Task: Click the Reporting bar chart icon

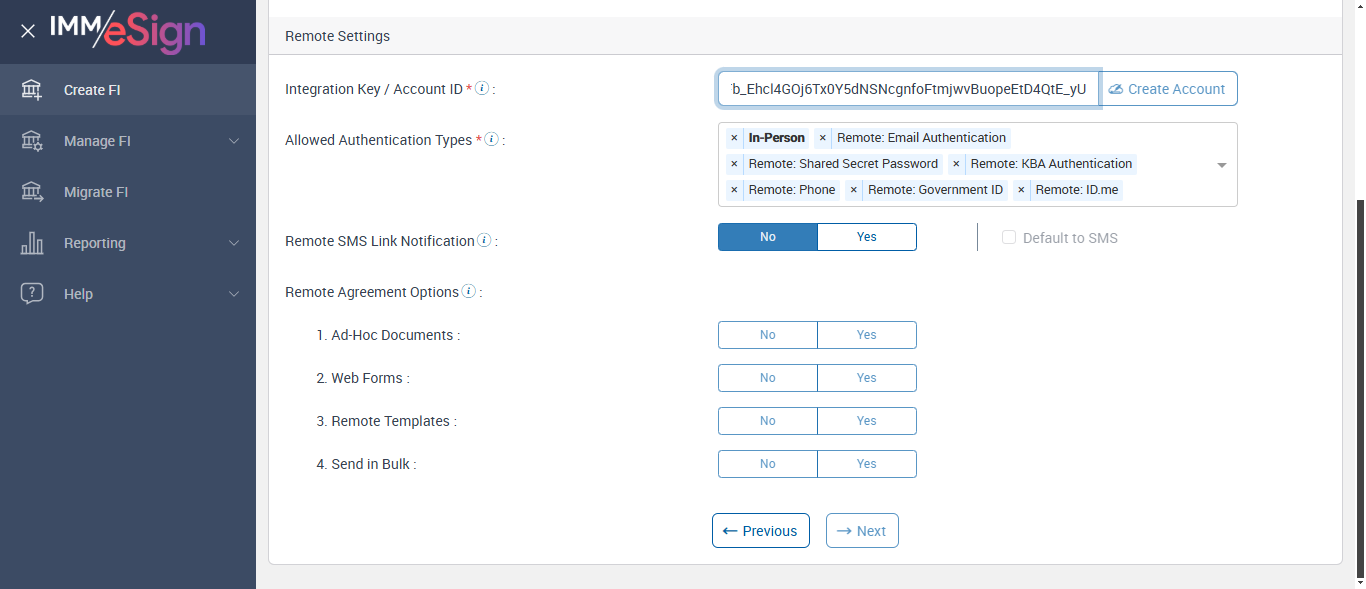Action: [32, 243]
